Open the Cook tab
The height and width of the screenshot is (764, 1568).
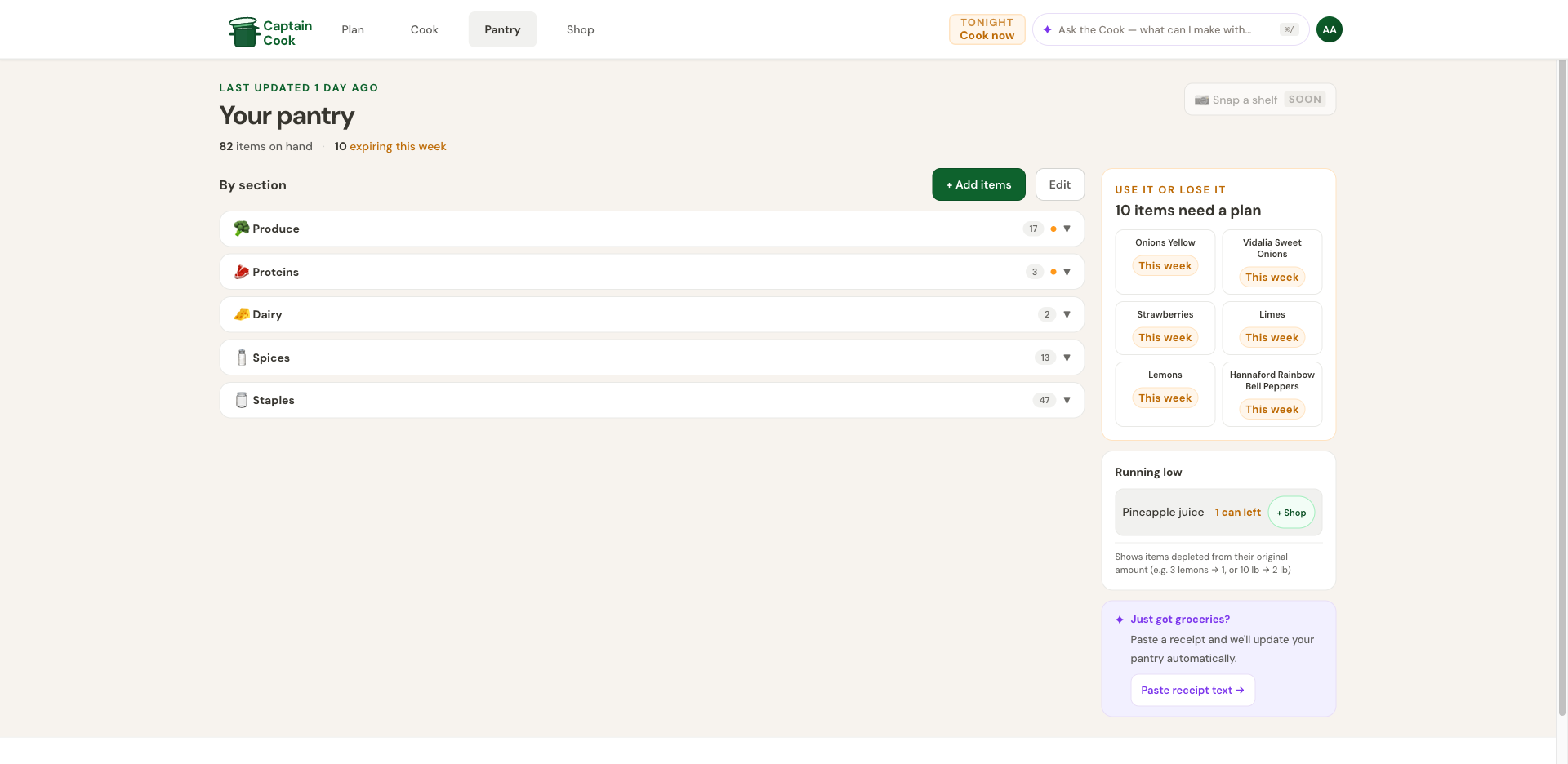click(x=424, y=29)
